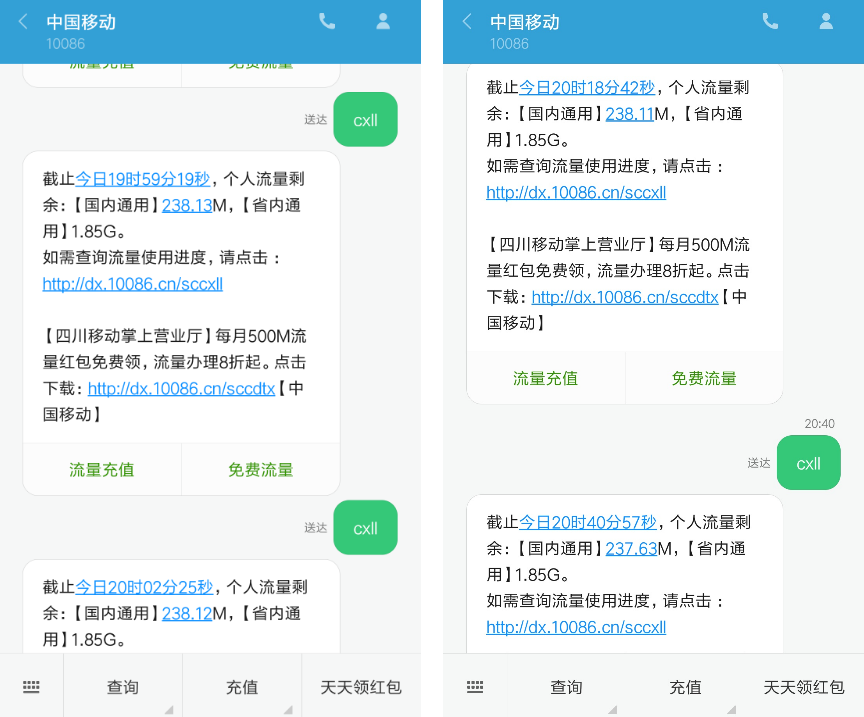The image size is (864, 717).
Task: Call 10086 using the left screen phone icon
Action: pyautogui.click(x=327, y=21)
